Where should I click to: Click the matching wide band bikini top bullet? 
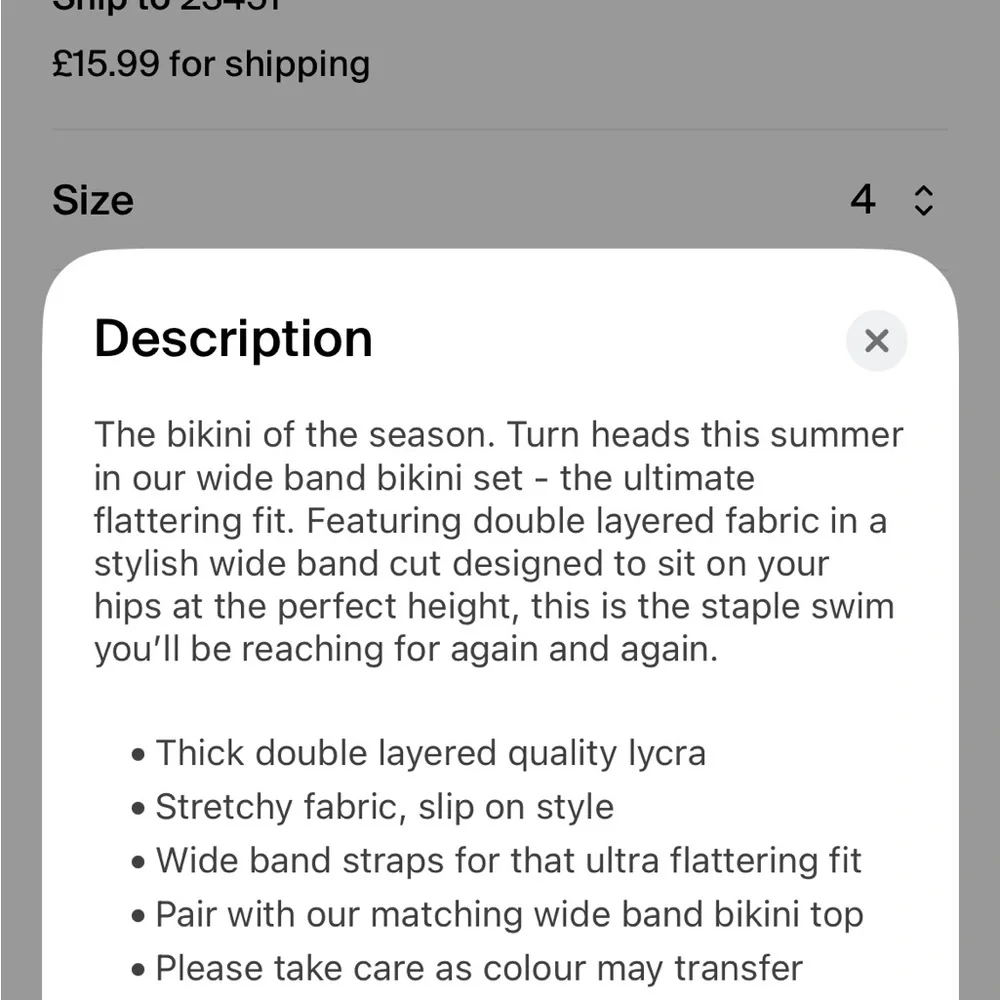(x=509, y=914)
